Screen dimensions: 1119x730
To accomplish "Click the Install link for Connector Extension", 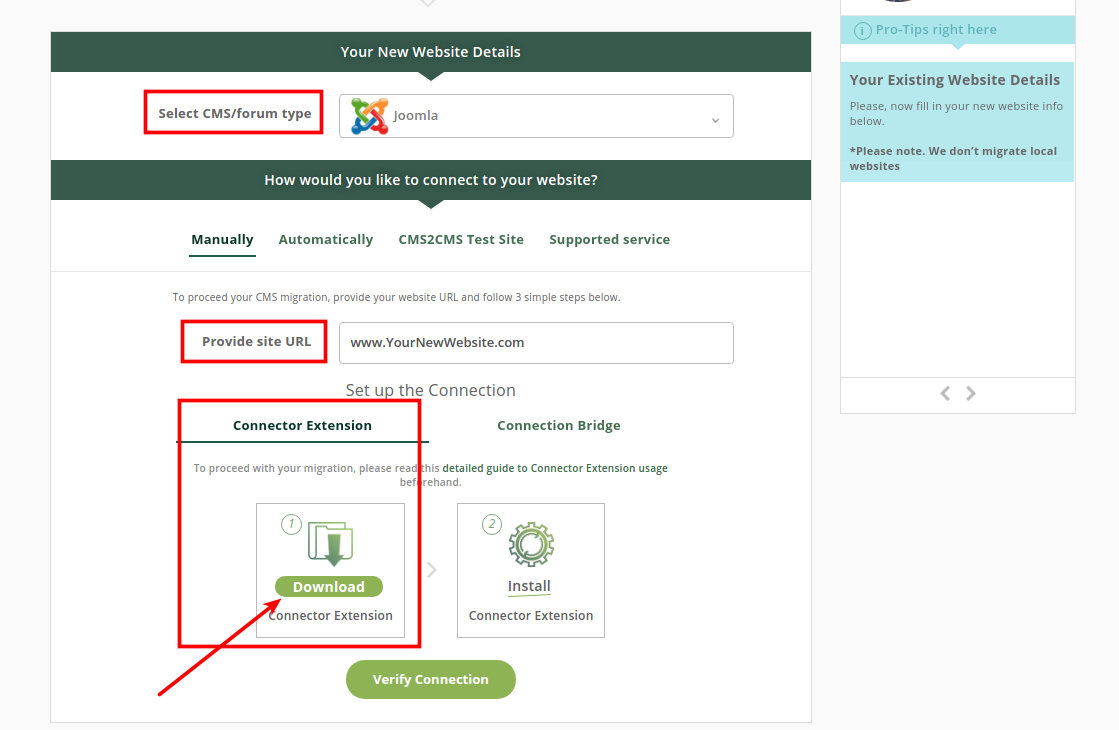I will click(530, 587).
